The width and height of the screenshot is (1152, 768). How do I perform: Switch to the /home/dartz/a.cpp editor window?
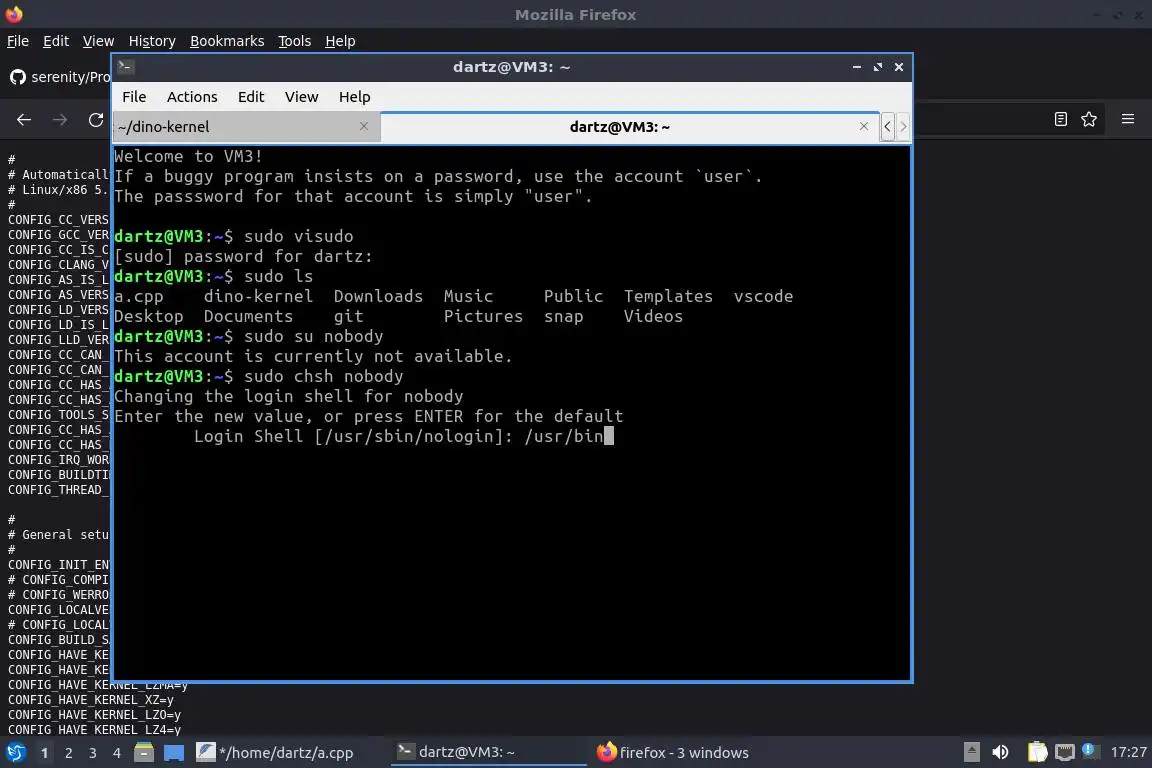tap(275, 753)
